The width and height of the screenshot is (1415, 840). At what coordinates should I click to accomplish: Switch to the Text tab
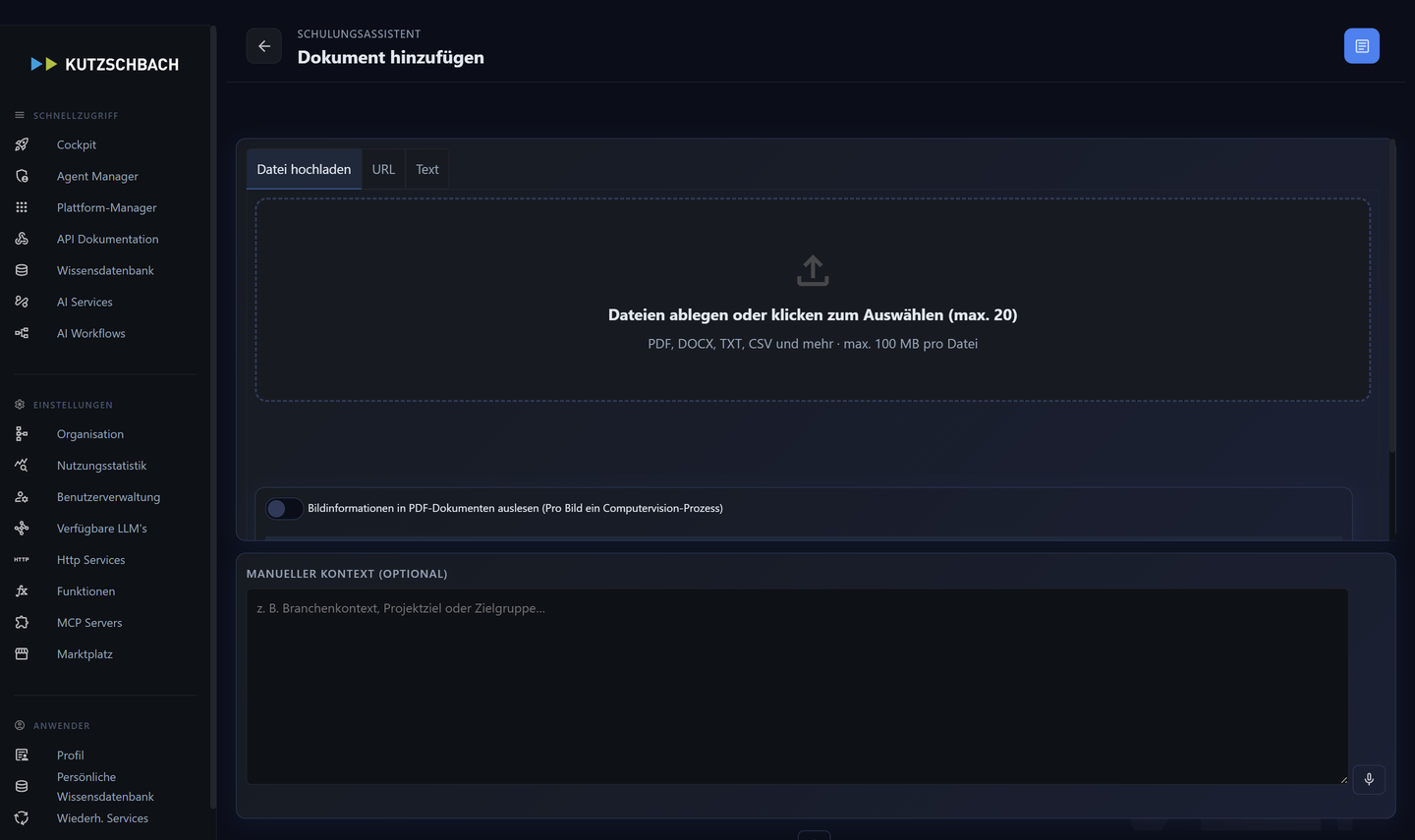427,169
